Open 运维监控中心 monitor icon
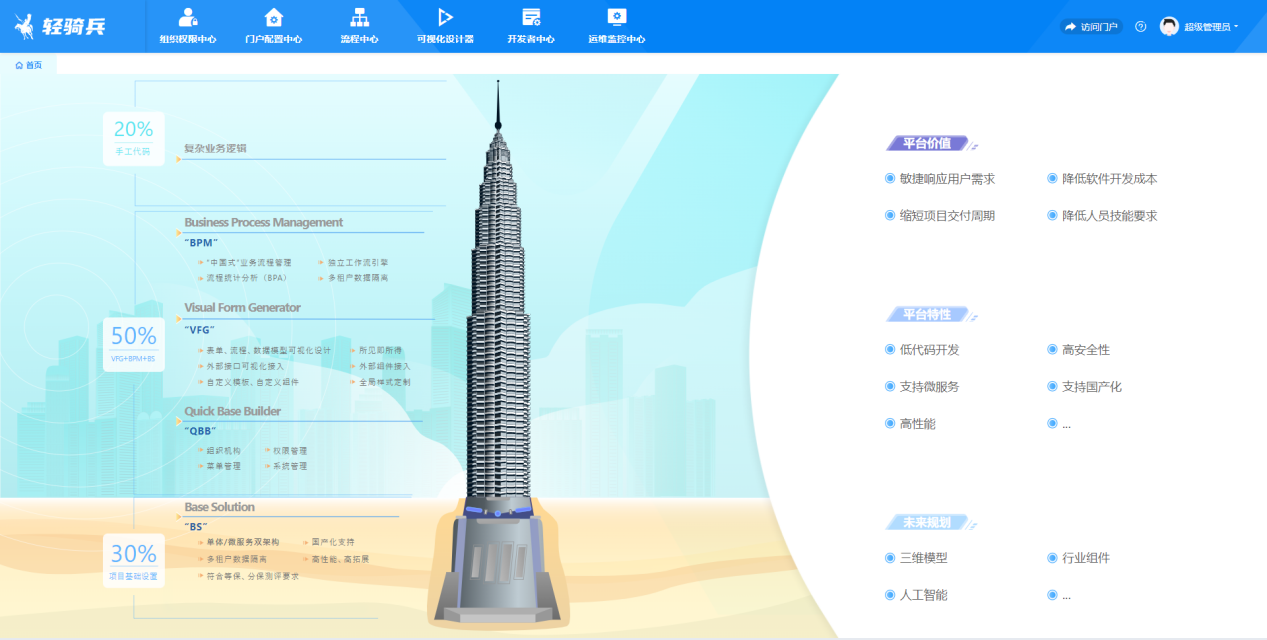This screenshot has height=640, width=1267. (617, 17)
